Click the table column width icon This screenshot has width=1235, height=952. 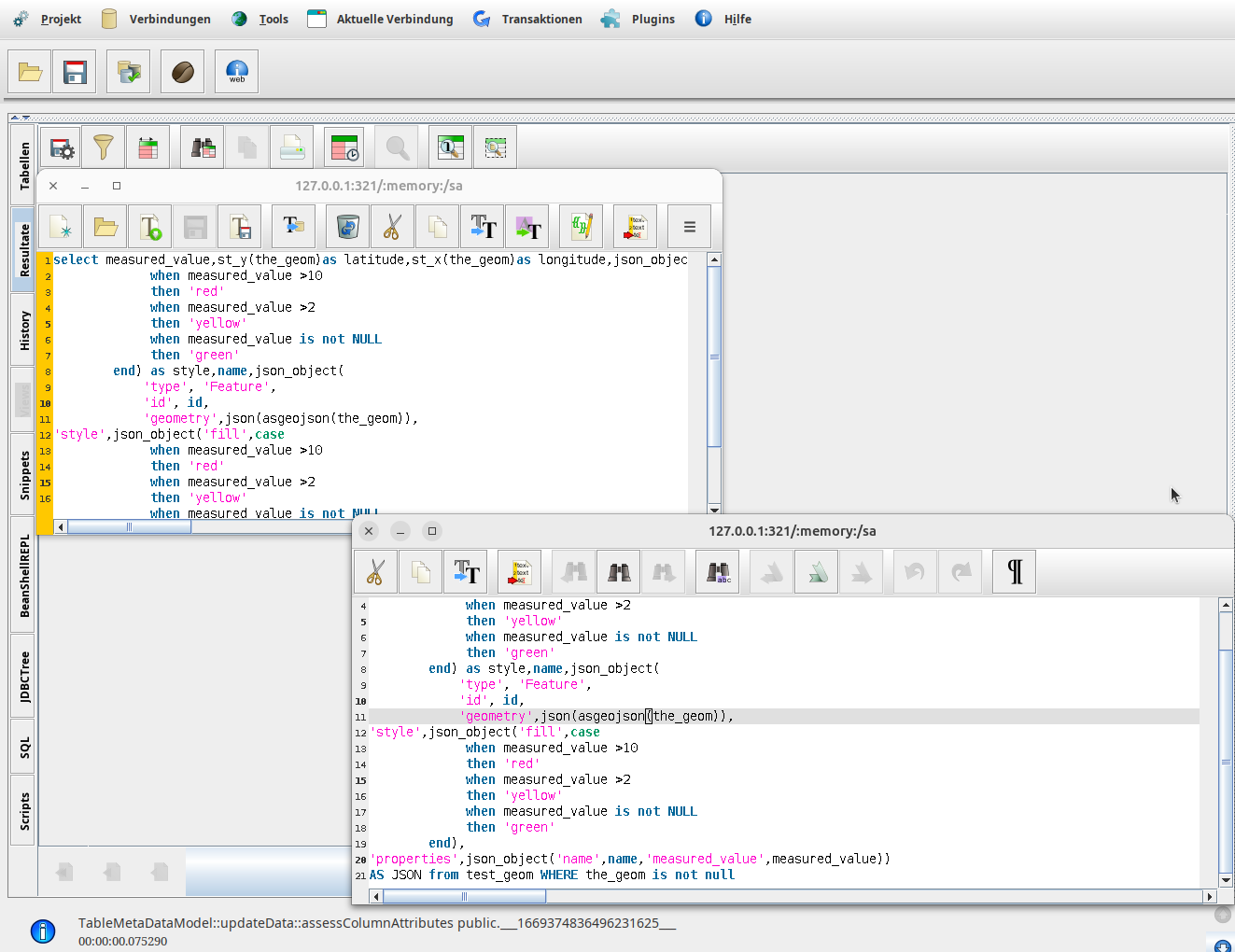click(147, 147)
